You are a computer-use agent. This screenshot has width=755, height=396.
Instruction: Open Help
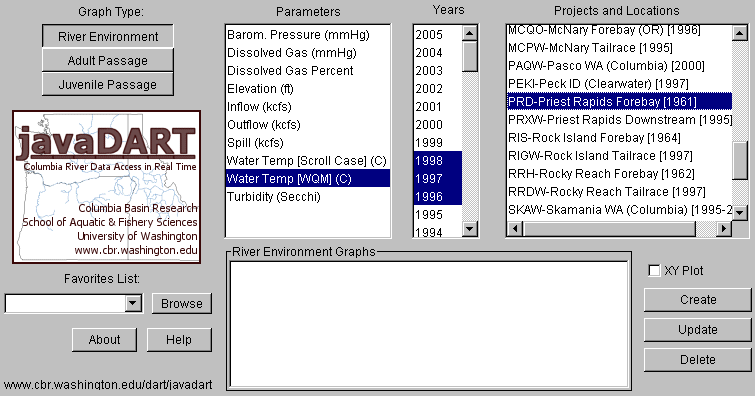(x=179, y=340)
